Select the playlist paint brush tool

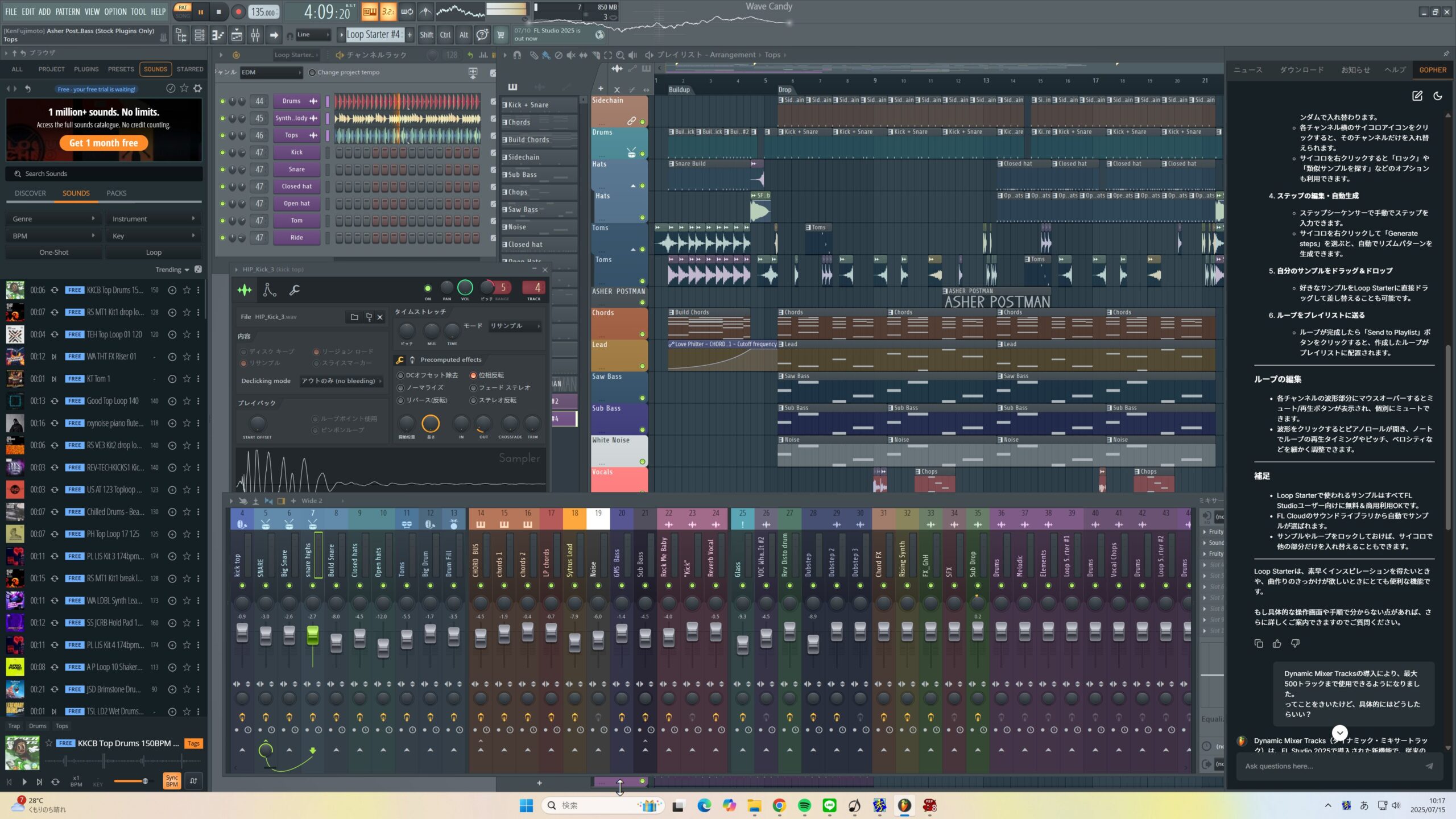coord(546,55)
